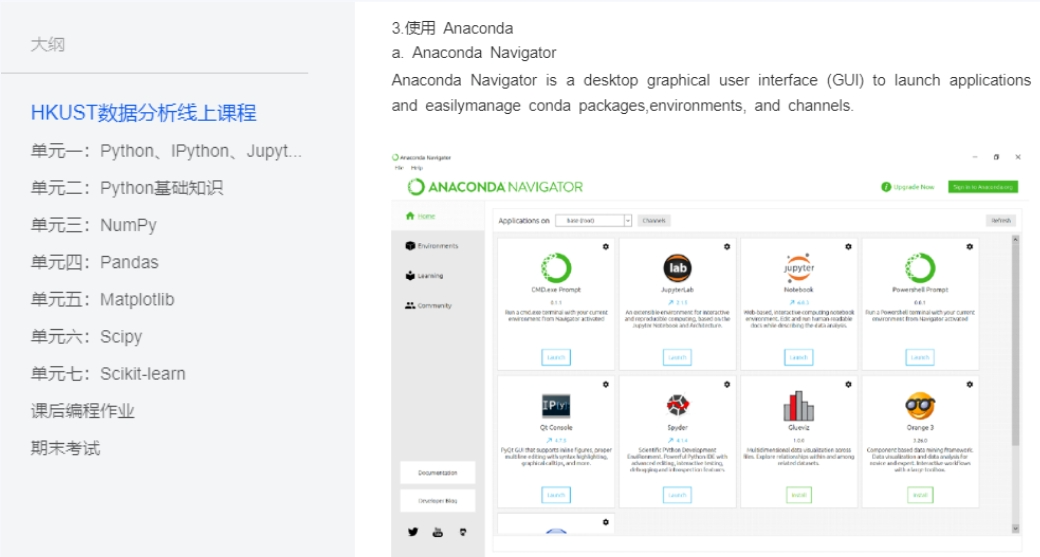Launch Powershell Prompt
Viewport: 1040px width, 557px height.
click(920, 357)
